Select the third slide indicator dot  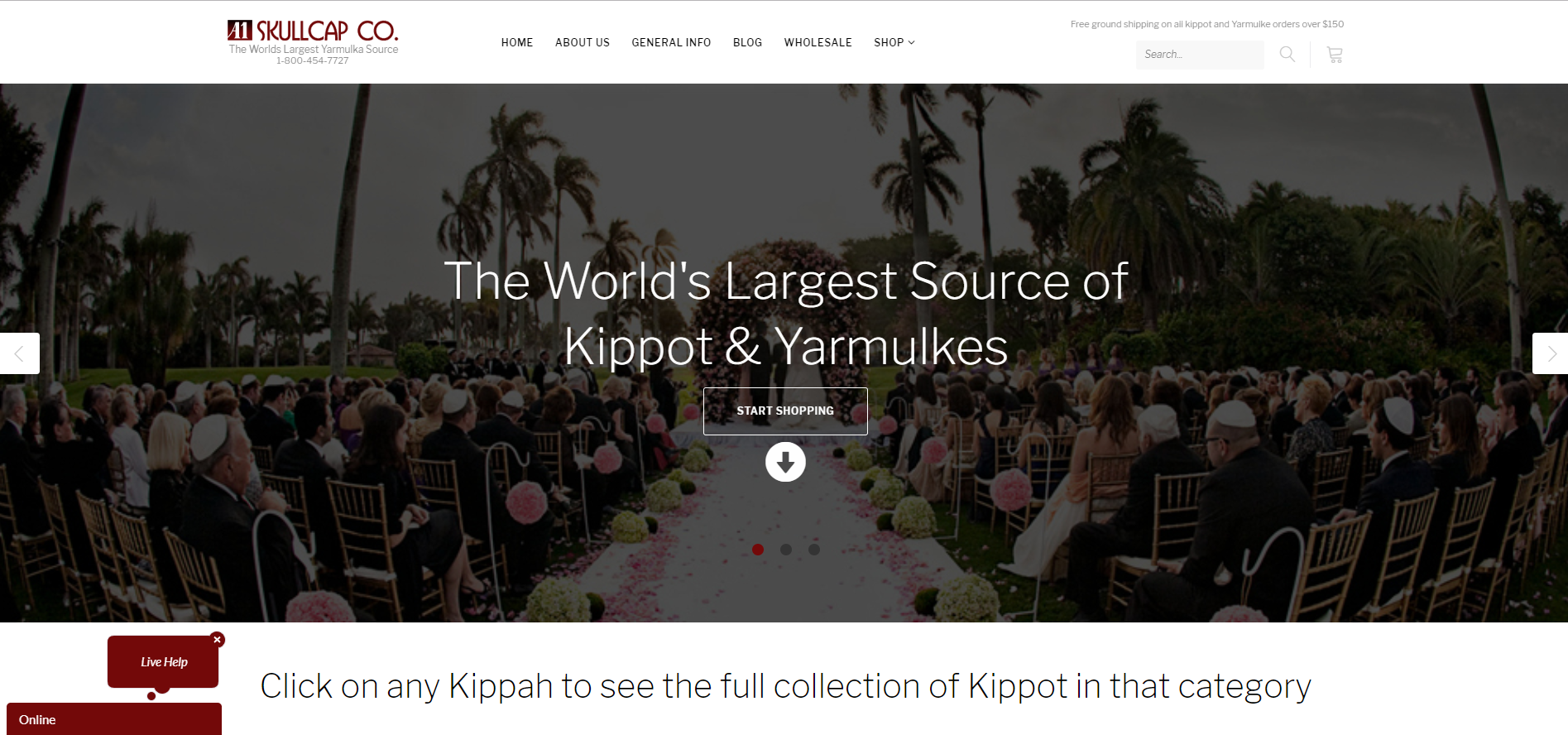tap(814, 550)
